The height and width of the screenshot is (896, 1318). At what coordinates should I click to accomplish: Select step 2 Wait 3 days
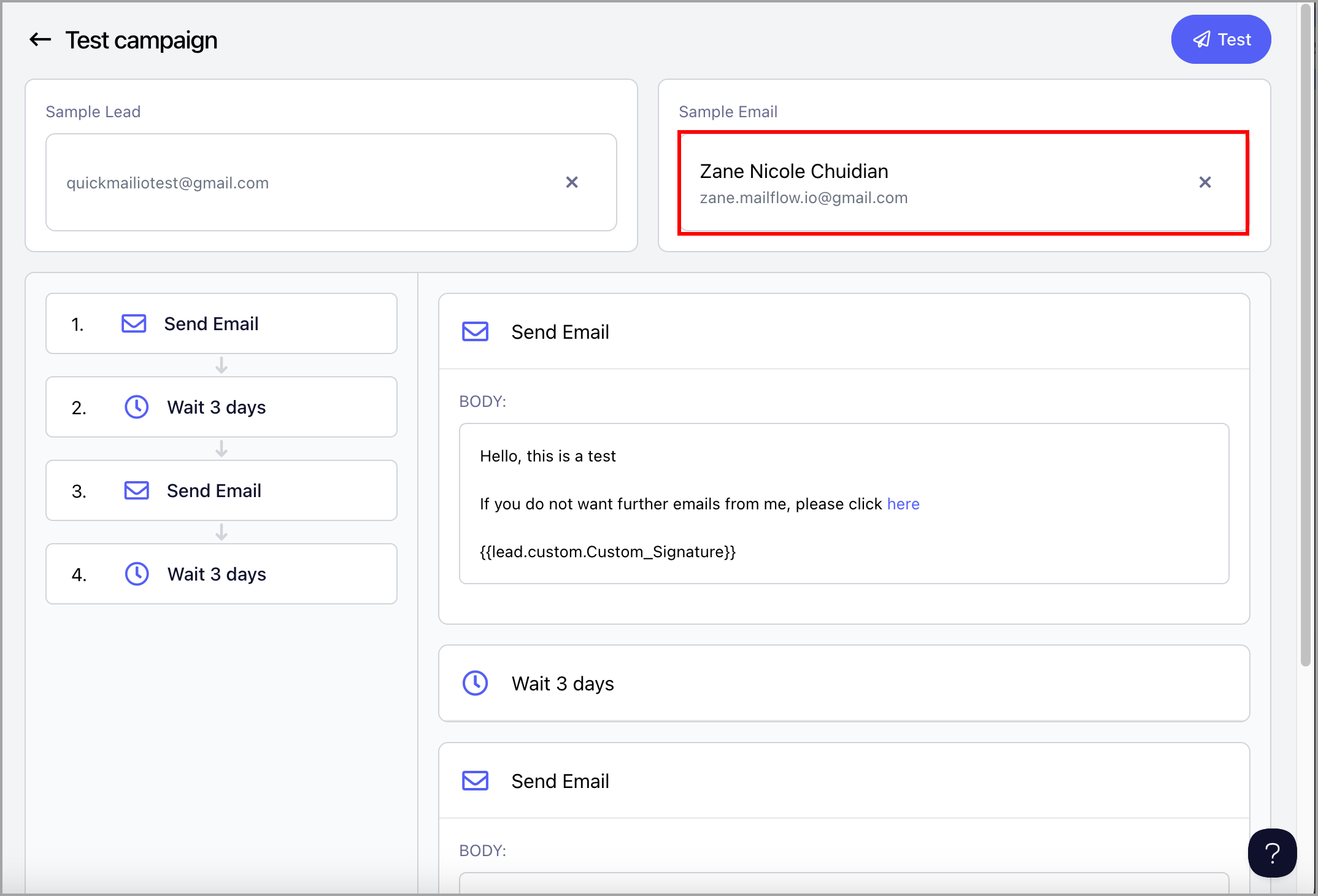(x=222, y=407)
